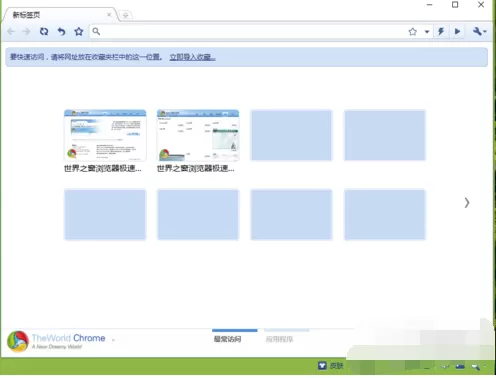Click the zoom magnifier in status bar
The height and width of the screenshot is (378, 496).
coord(475,367)
